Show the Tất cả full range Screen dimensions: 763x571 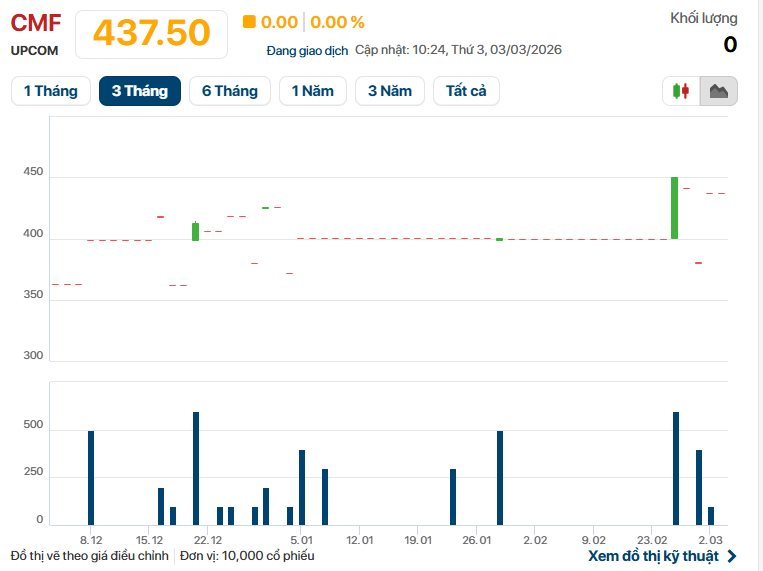(466, 91)
